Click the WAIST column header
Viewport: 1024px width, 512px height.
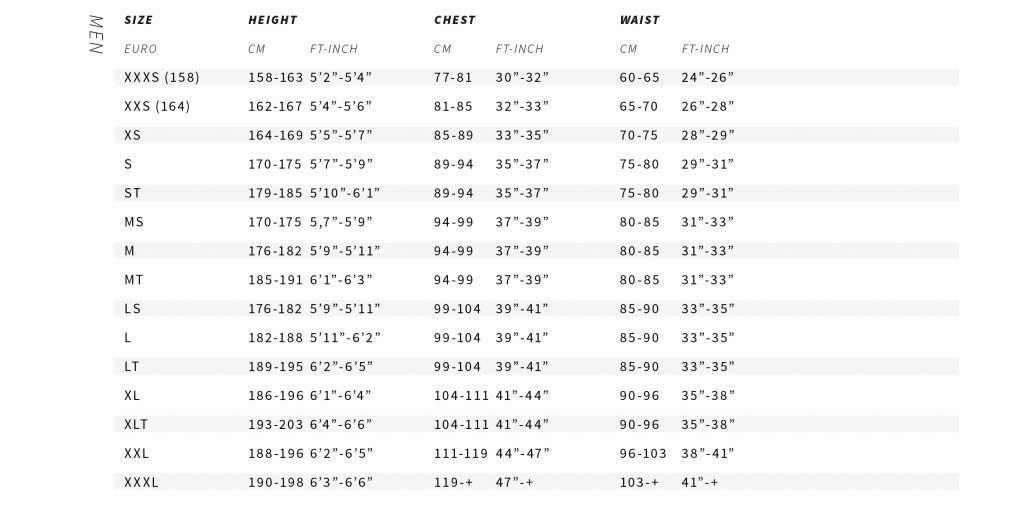(x=639, y=20)
